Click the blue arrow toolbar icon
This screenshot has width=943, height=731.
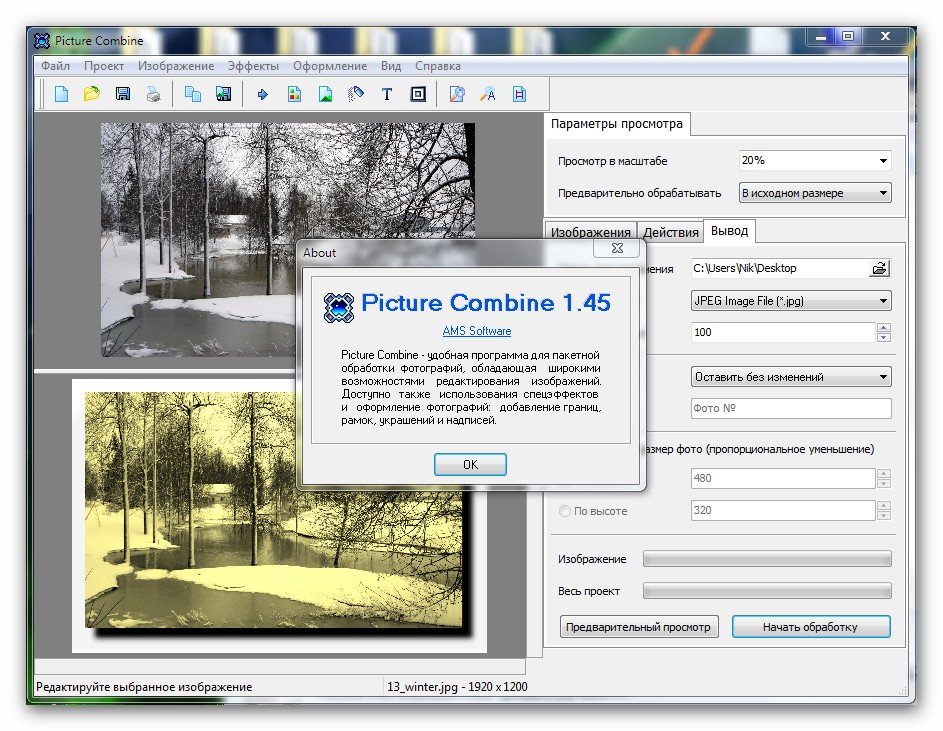coord(264,95)
